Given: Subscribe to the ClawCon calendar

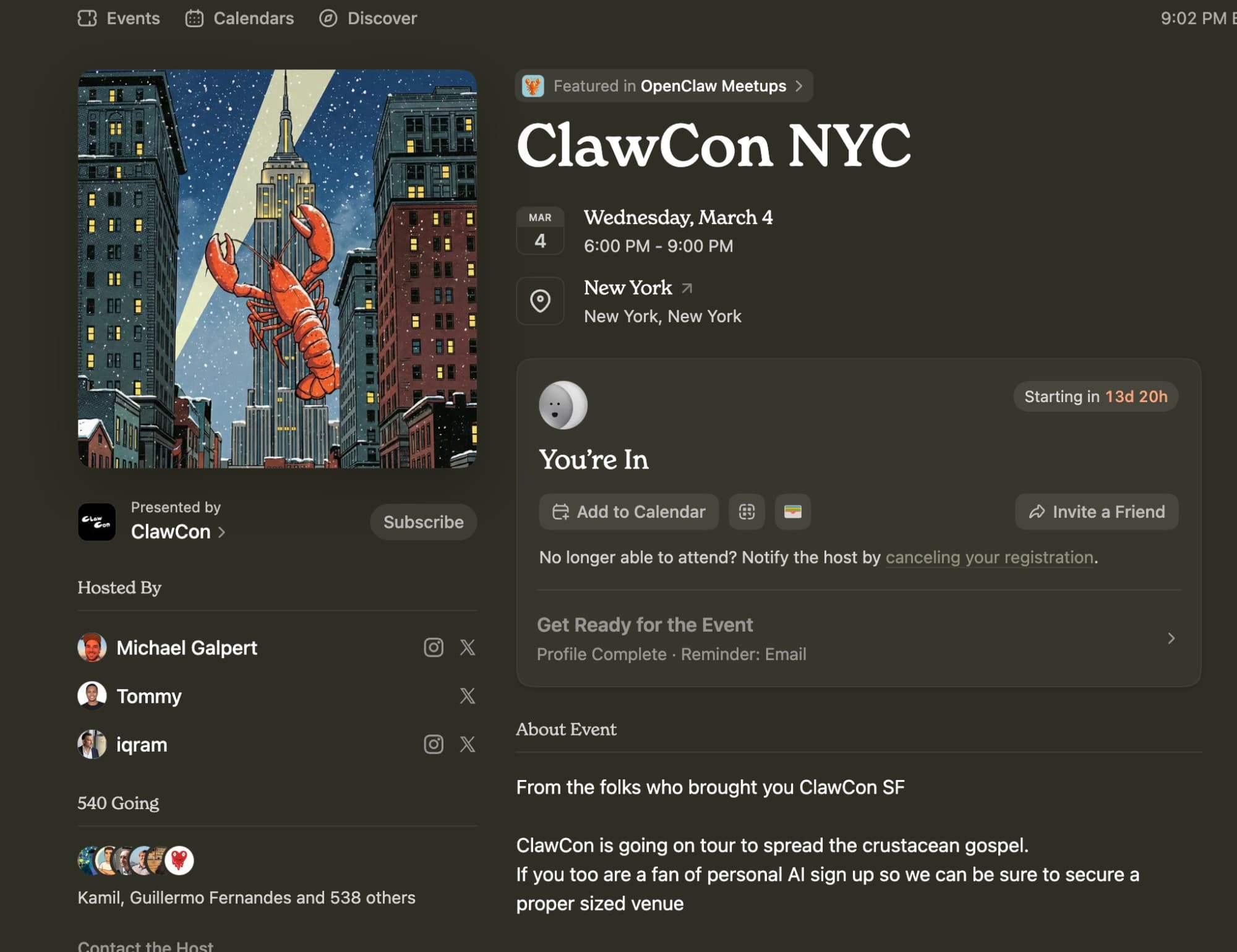Looking at the screenshot, I should (423, 522).
